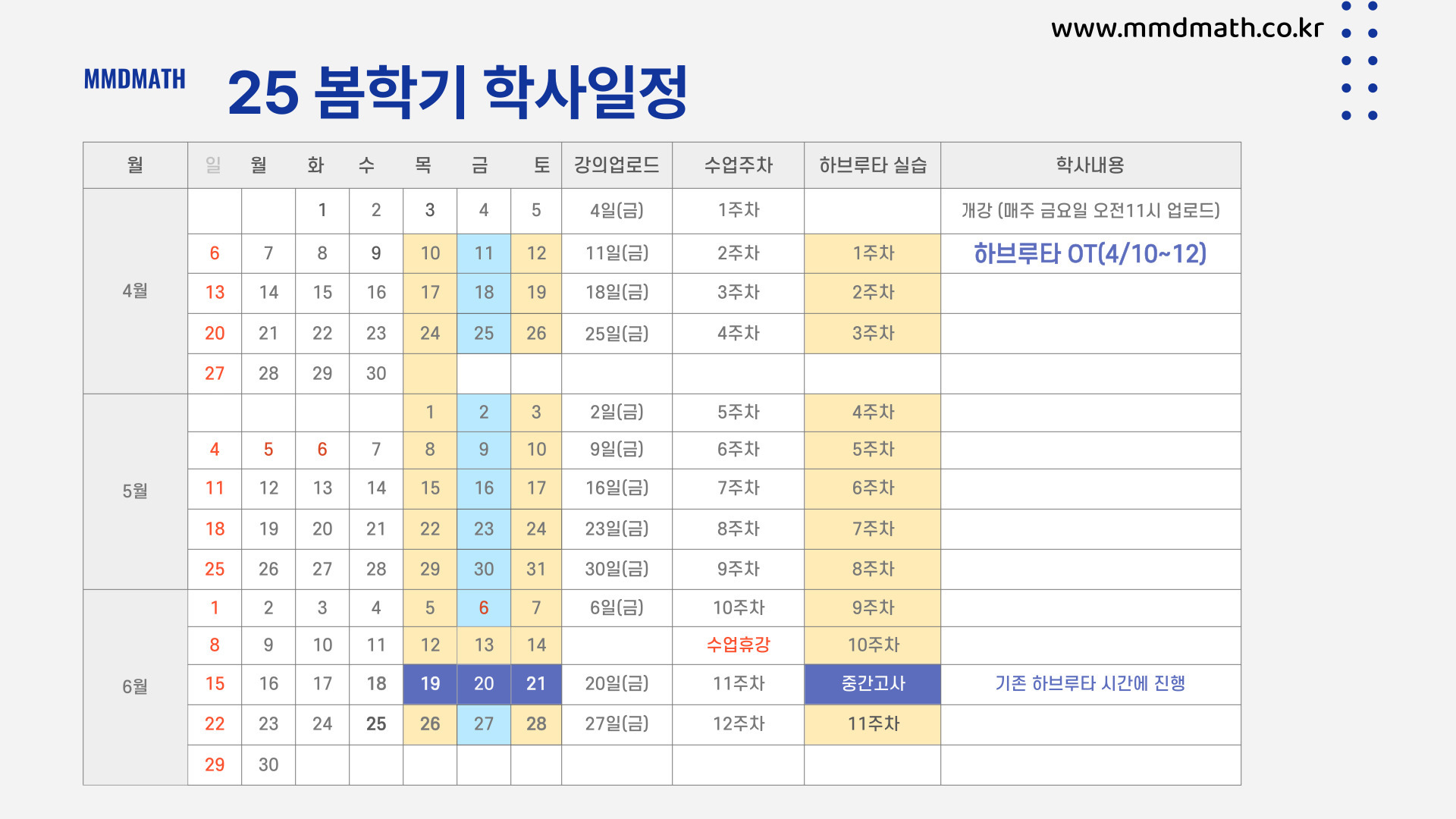Select the 6월 month cell
The width and height of the screenshot is (1456, 819).
(135, 687)
